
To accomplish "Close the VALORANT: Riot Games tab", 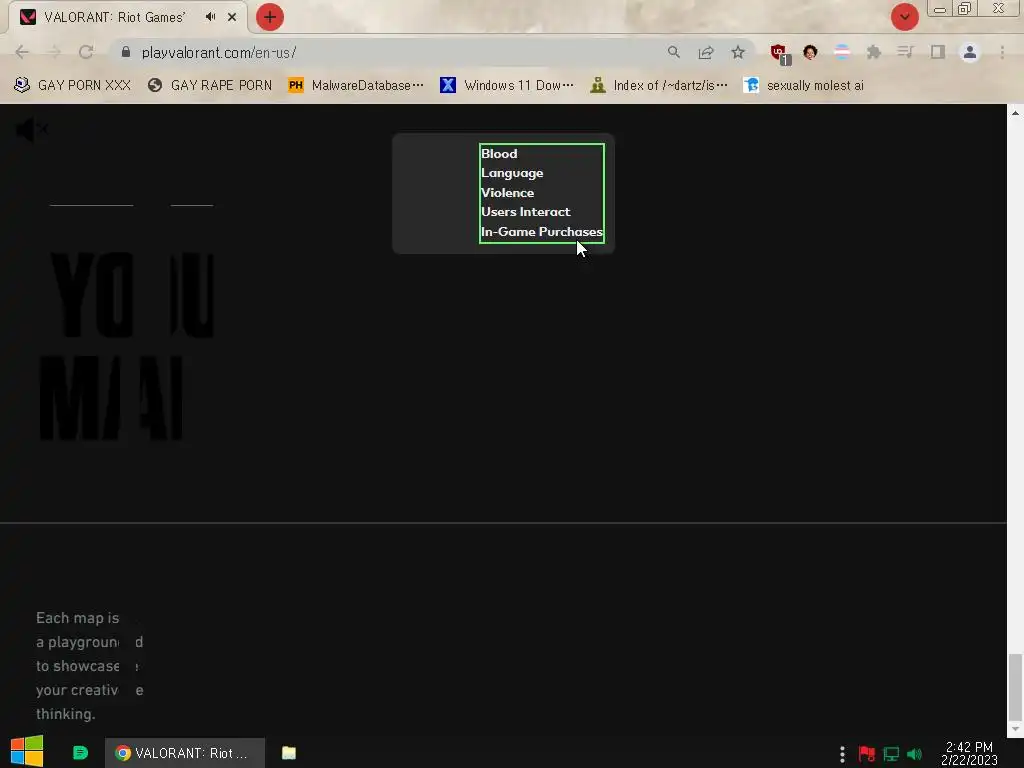I will 232,17.
